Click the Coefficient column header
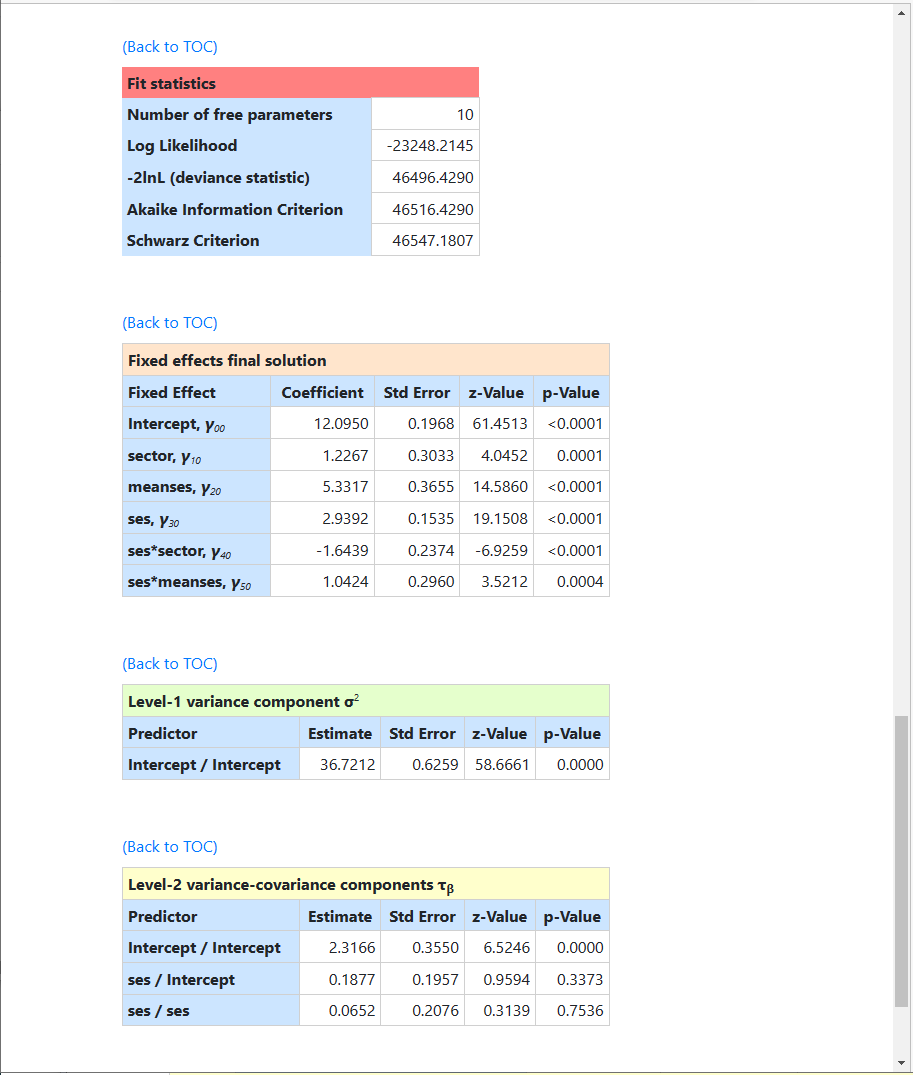Image resolution: width=913 pixels, height=1075 pixels. 322,393
